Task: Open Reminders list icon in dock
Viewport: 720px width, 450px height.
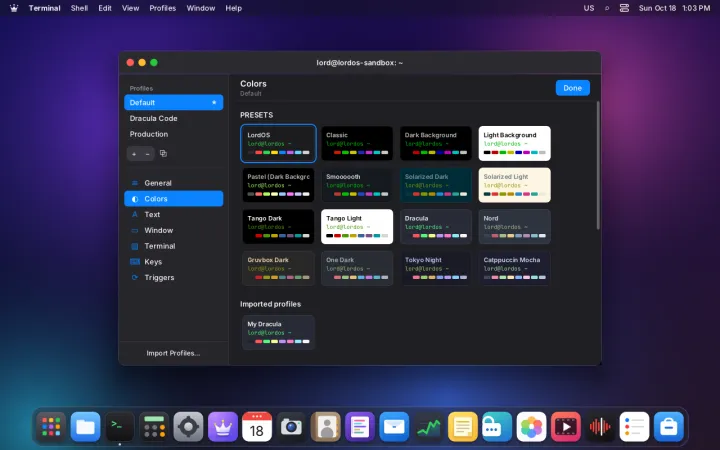Action: pos(635,427)
